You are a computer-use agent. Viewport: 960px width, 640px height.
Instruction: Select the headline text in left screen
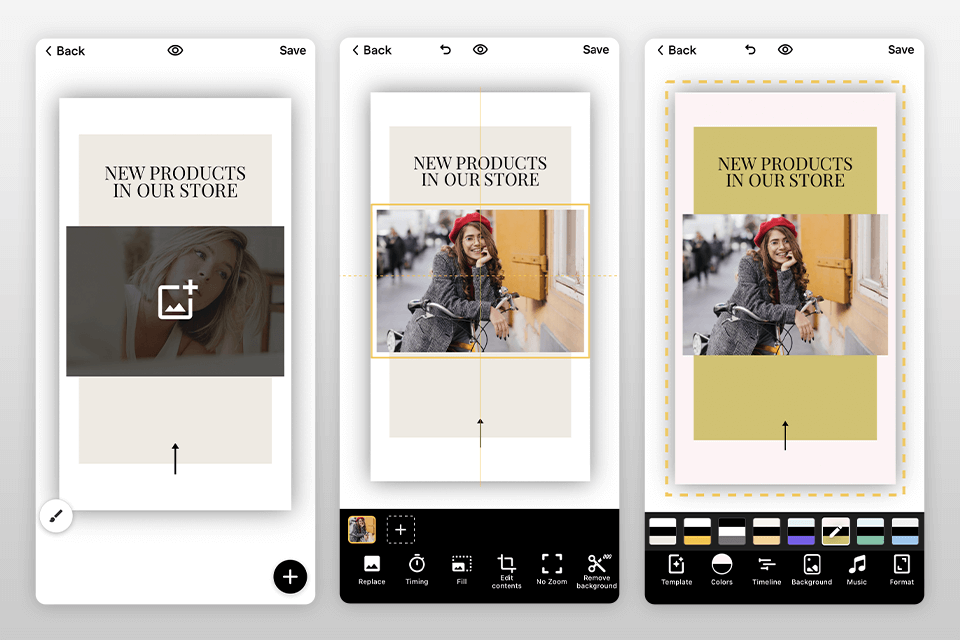click(x=175, y=182)
